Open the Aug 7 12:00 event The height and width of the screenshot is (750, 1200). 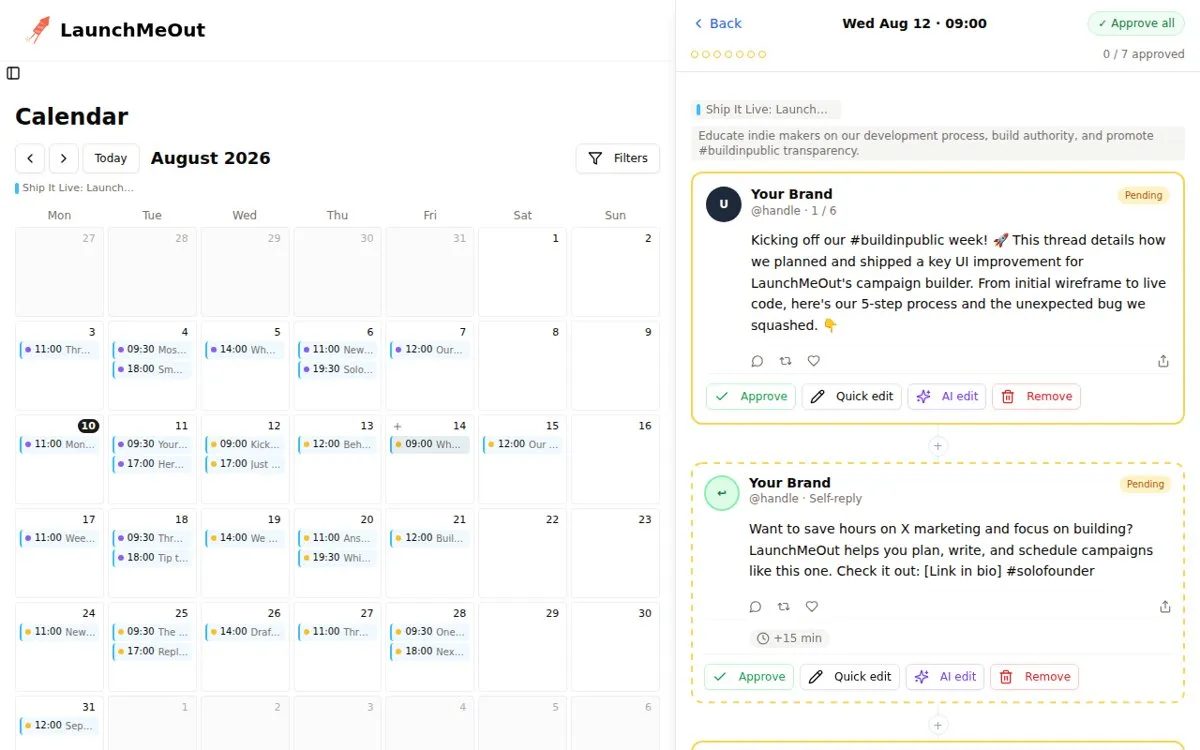[x=430, y=350]
